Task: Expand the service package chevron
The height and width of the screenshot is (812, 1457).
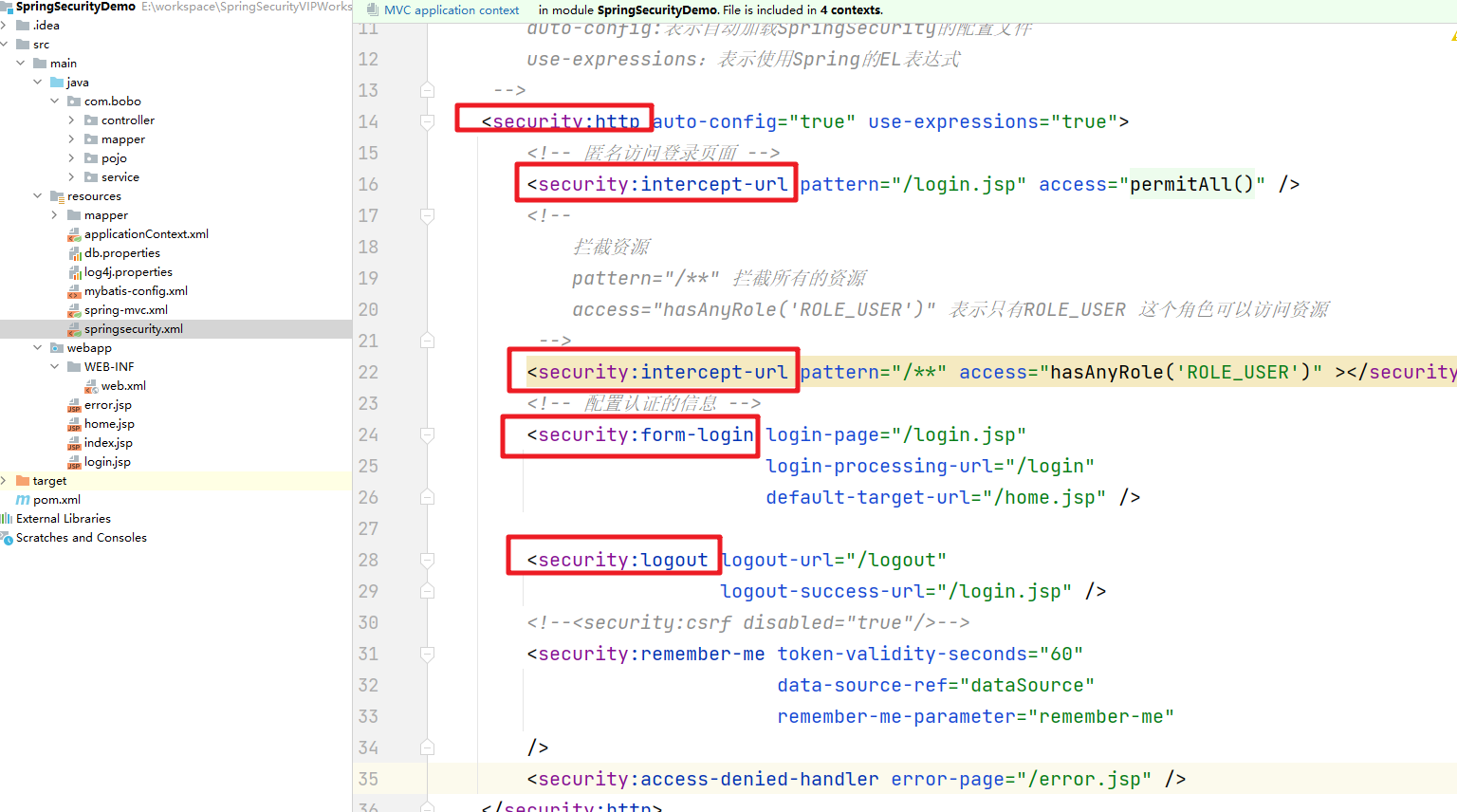Action: coord(71,177)
